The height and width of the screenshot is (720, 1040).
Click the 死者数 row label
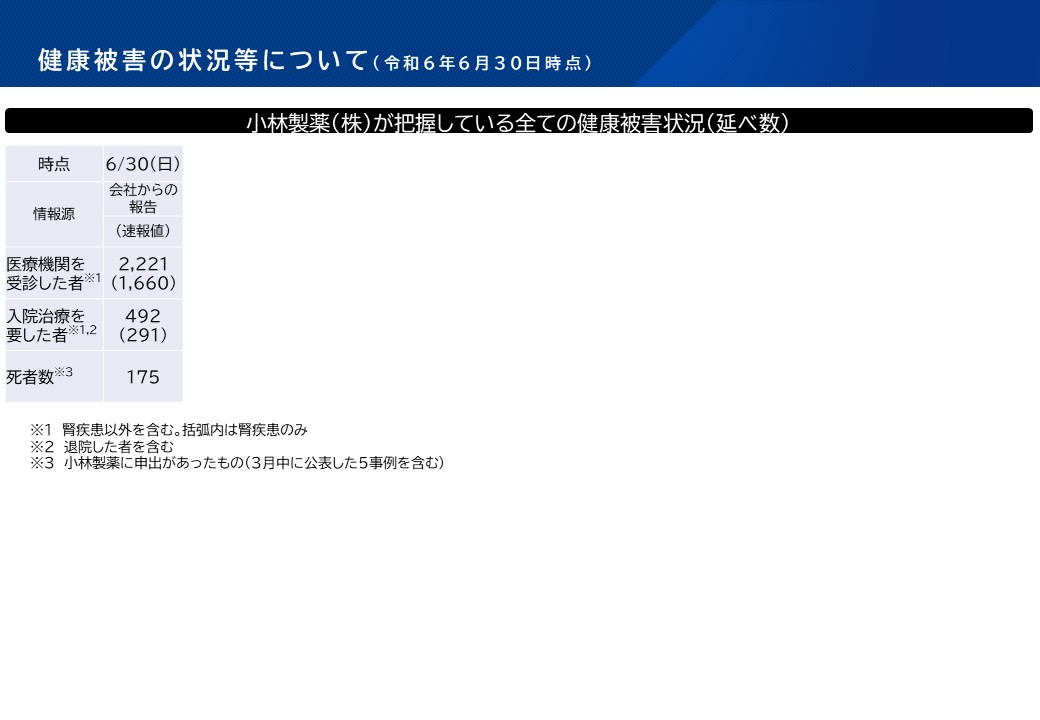click(30, 377)
